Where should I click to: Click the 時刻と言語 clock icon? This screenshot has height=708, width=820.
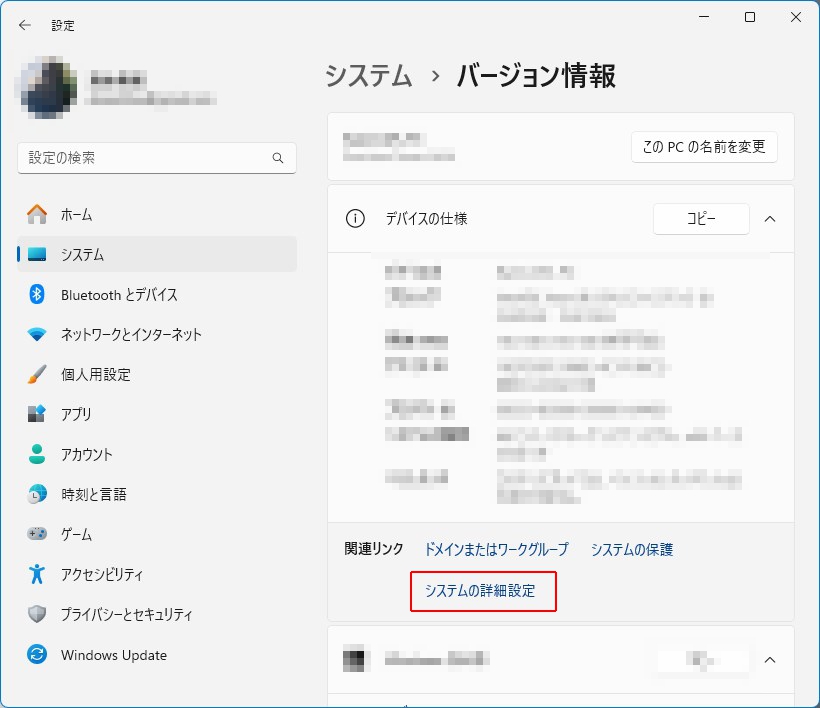coord(37,494)
